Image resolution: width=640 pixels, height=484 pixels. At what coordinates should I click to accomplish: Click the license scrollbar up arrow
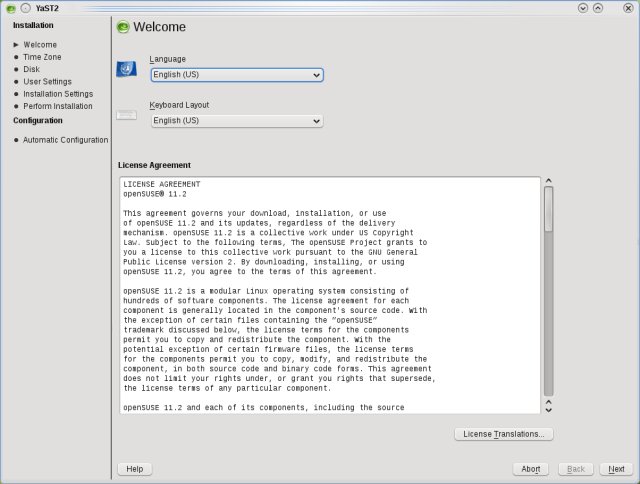click(x=549, y=181)
